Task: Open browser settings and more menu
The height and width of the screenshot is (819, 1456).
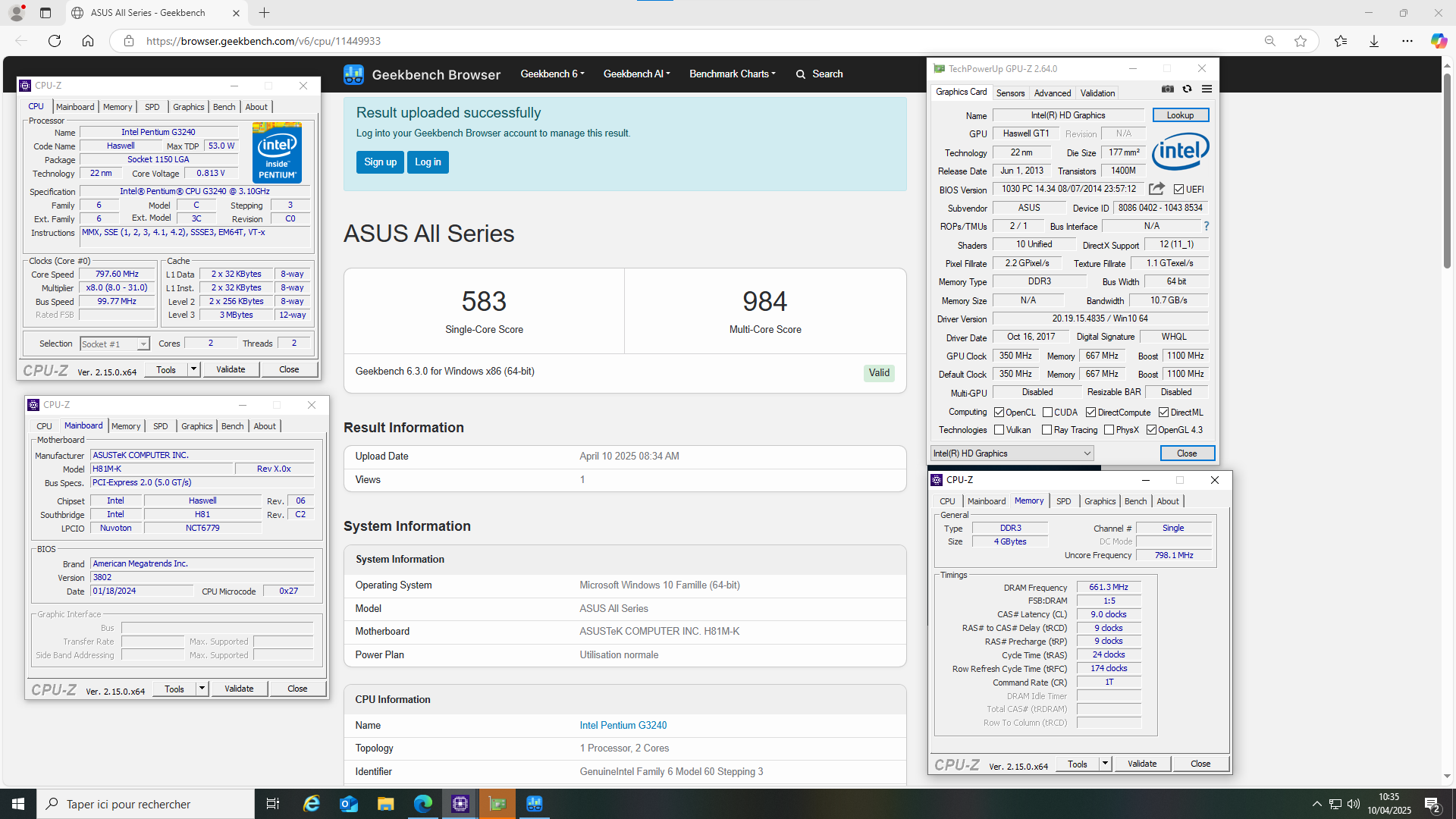Action: (1407, 41)
